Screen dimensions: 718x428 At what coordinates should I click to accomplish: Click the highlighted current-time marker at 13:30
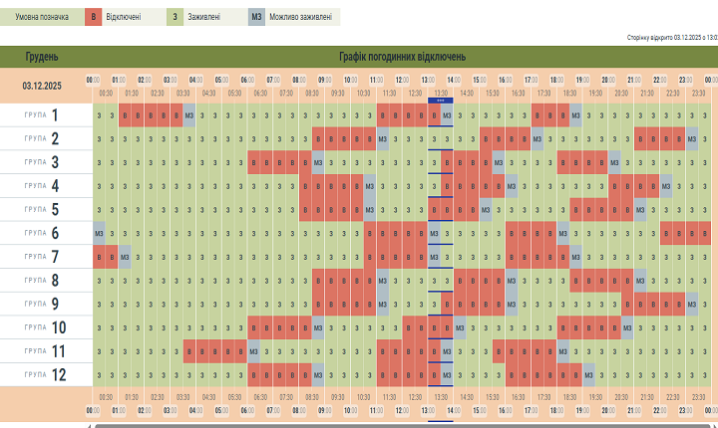(440, 98)
